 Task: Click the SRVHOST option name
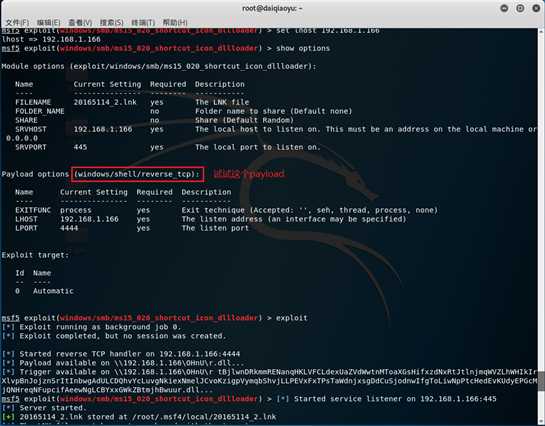coord(31,129)
